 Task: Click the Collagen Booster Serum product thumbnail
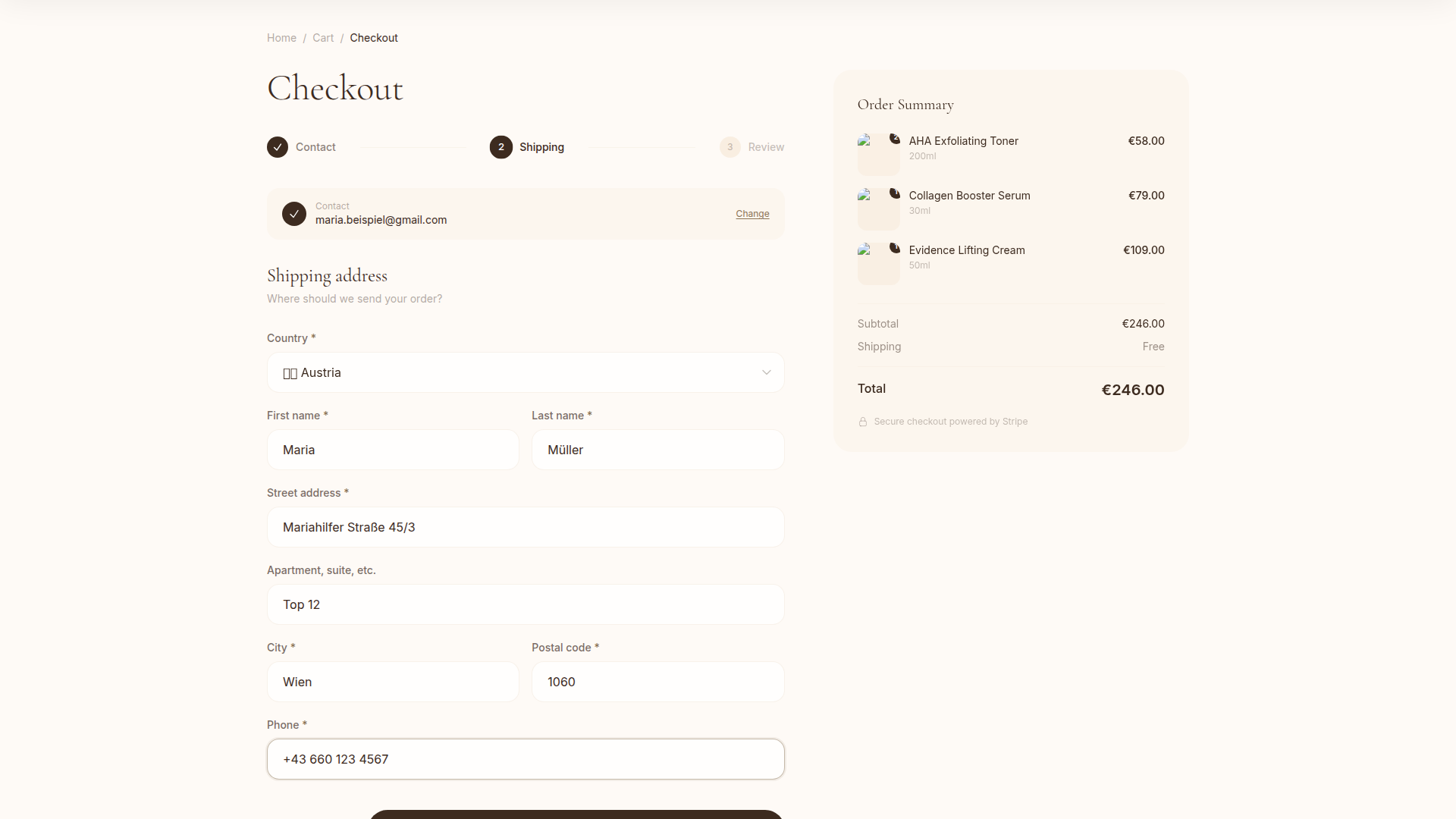pos(877,211)
